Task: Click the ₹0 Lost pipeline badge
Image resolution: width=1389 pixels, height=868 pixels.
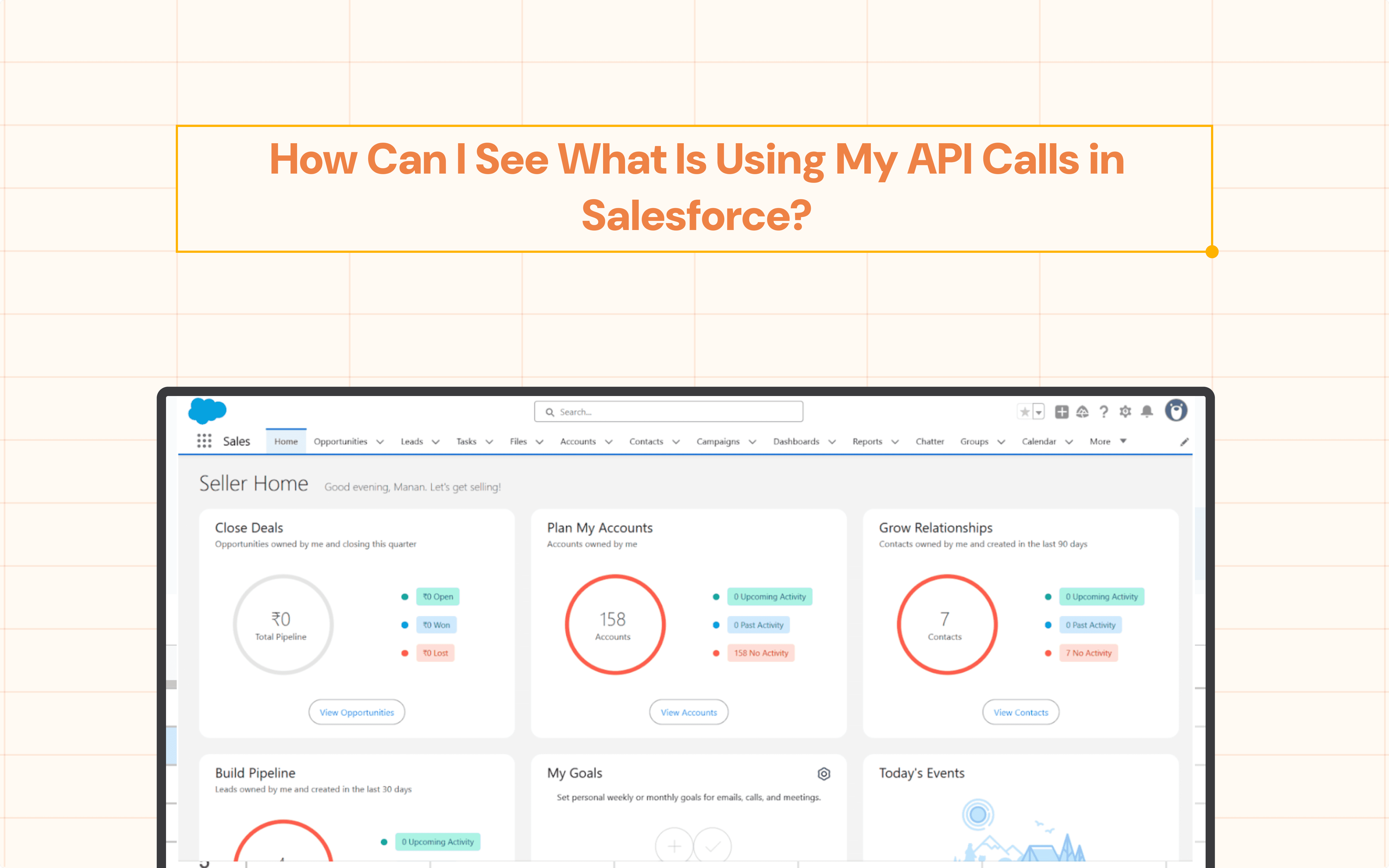Action: [435, 653]
